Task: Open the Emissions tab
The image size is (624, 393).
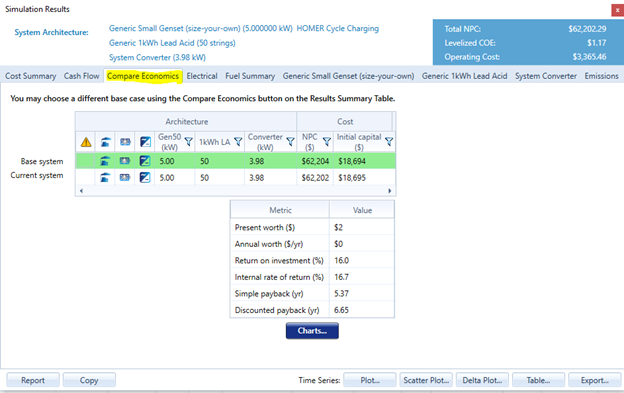Action: pyautogui.click(x=601, y=76)
